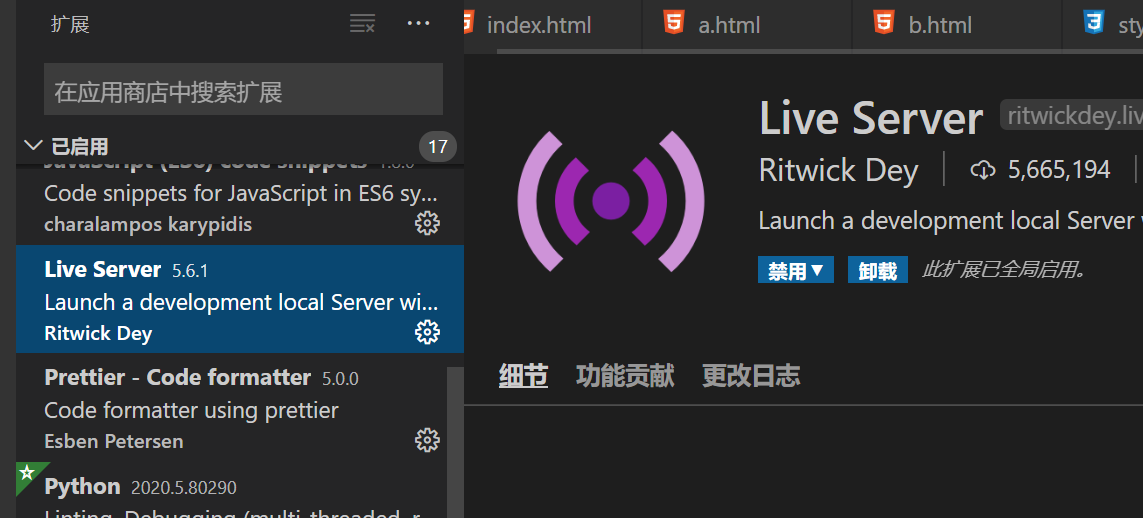Open gear settings for Live Server extension
This screenshot has width=1143, height=518.
427,332
